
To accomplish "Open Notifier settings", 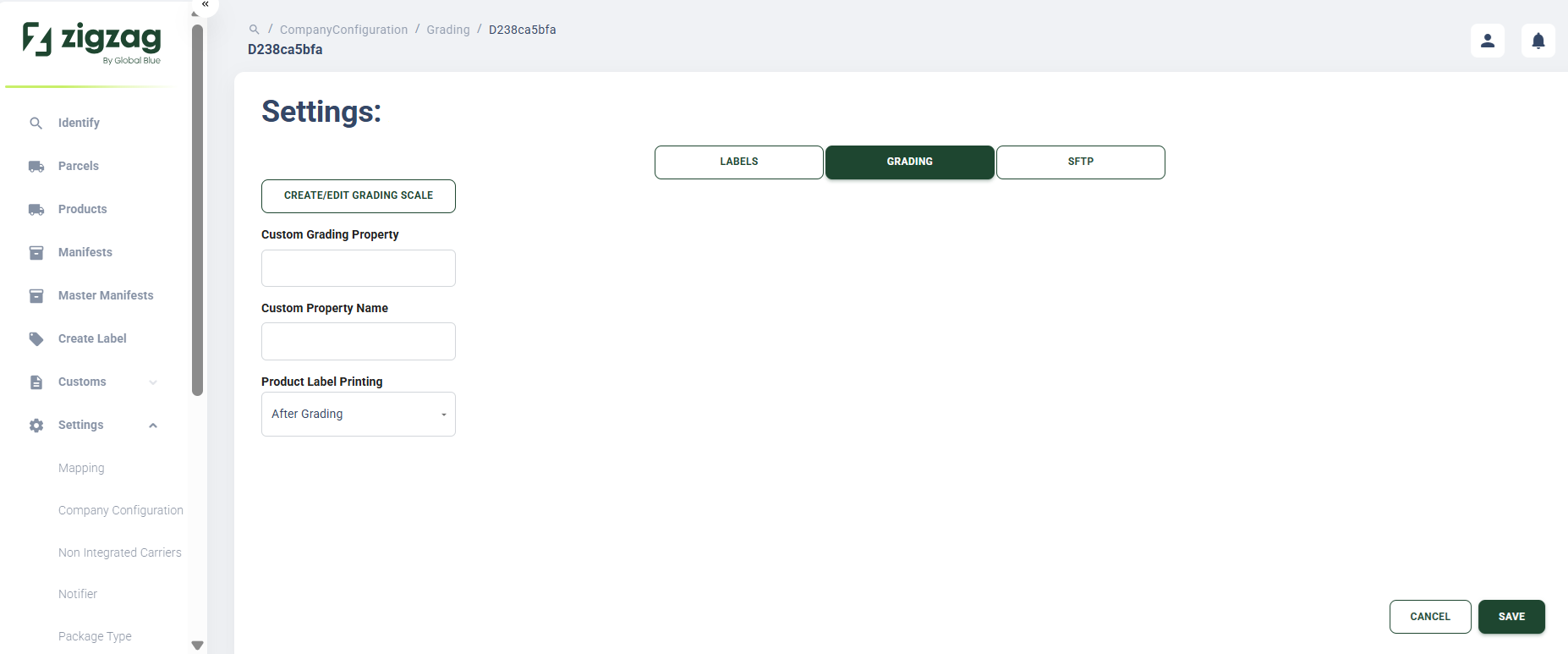I will click(x=78, y=594).
